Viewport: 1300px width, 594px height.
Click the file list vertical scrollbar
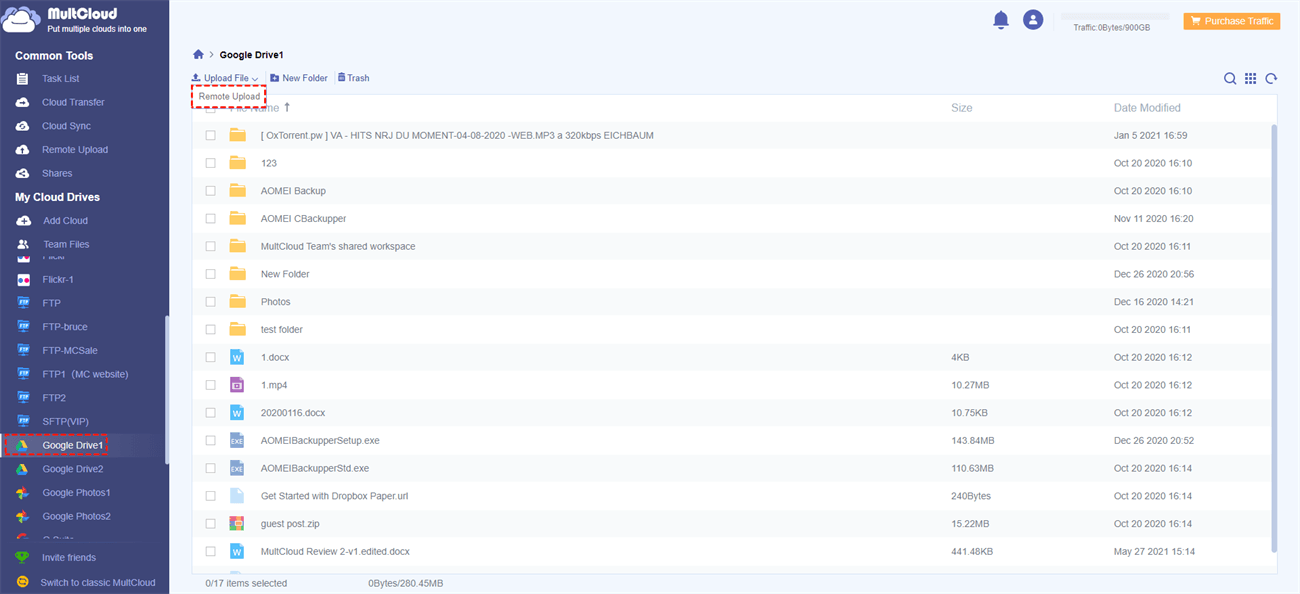[1273, 337]
